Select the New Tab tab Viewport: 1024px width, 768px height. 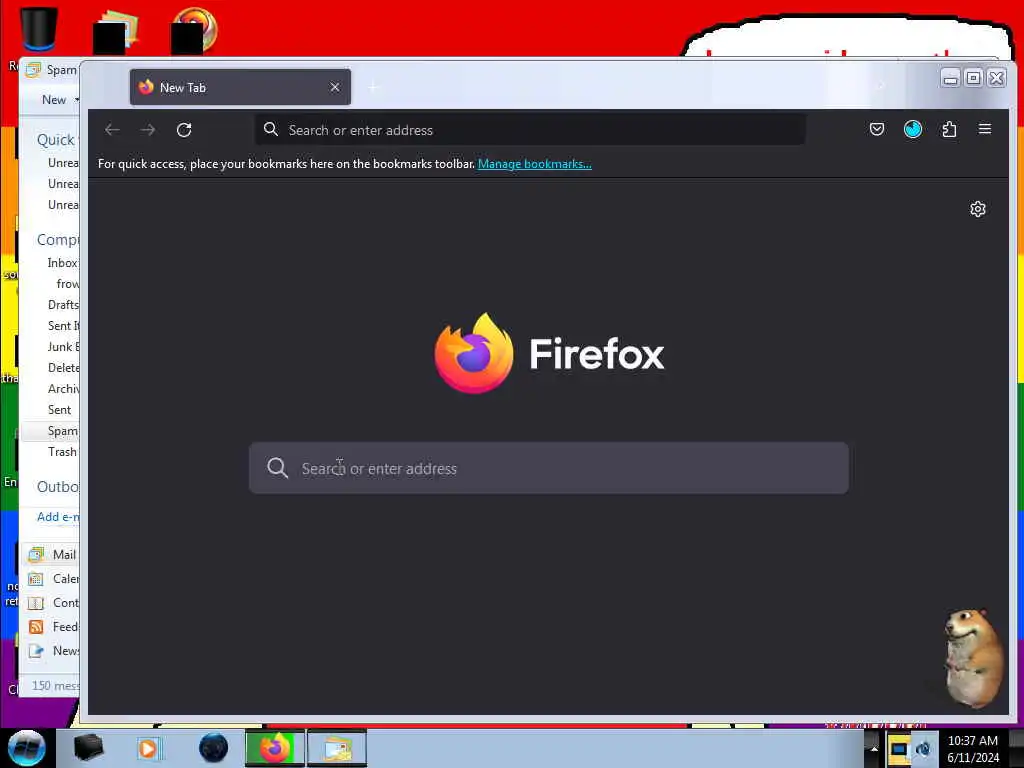(x=240, y=87)
